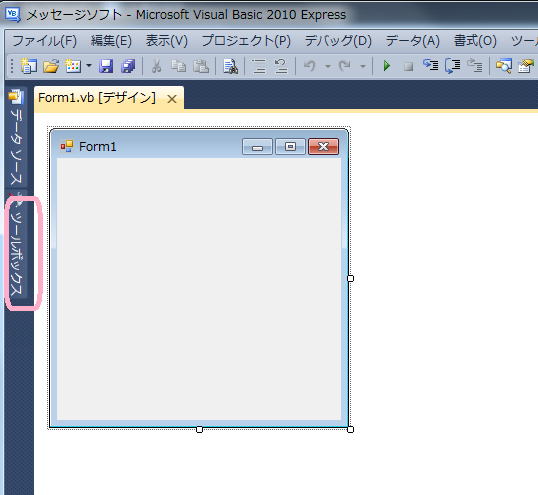Open the プロジェクト(P) menu
Screen dimensions: 538x495
(x=246, y=41)
